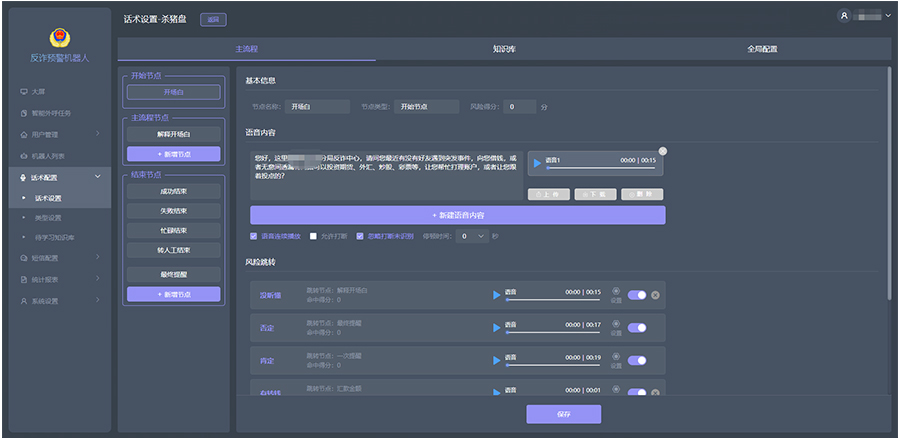Image resolution: width=899 pixels, height=438 pixels.
Task: Open the 停顿时间 dropdown
Action: coord(474,236)
